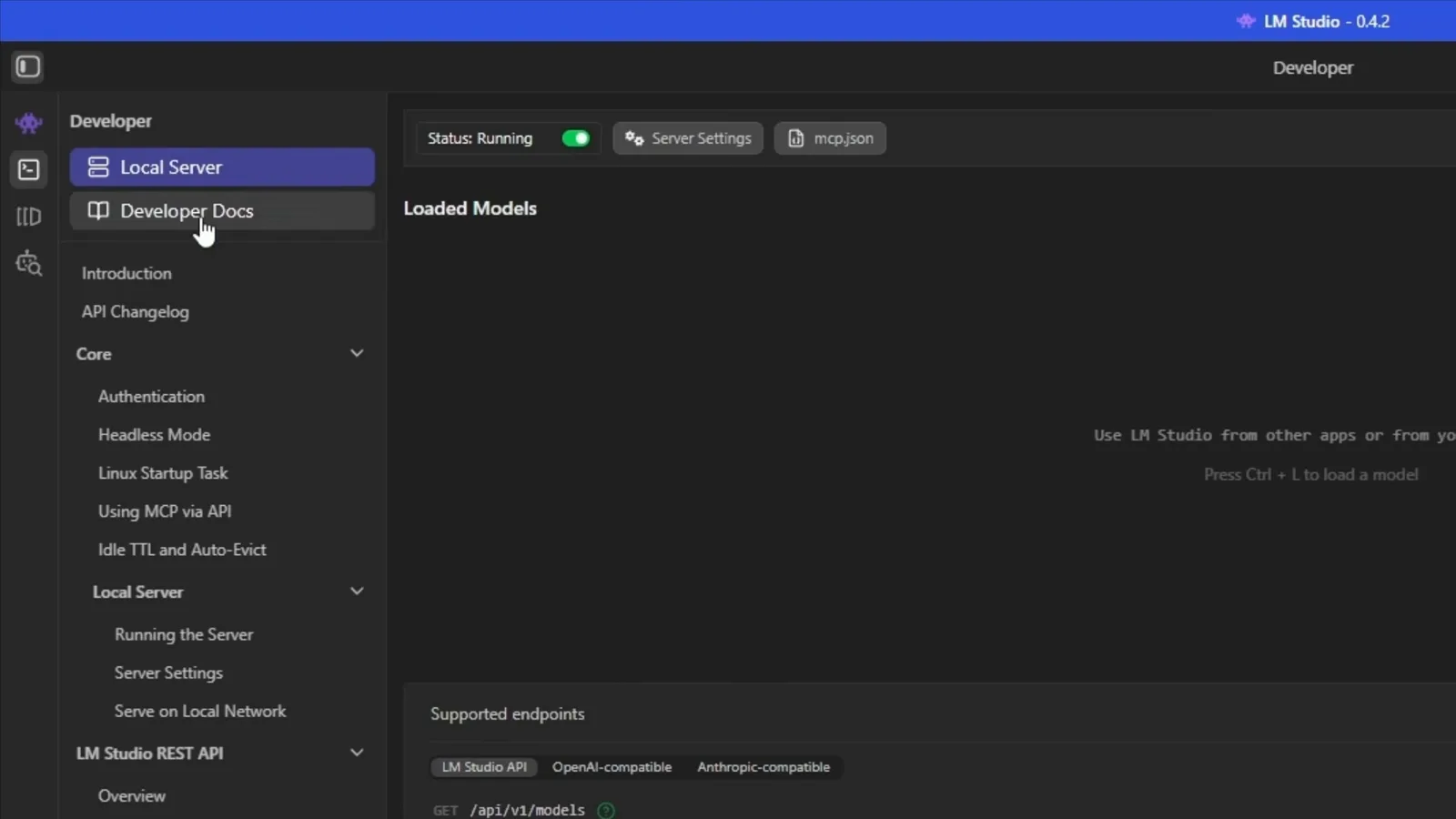Screen dimensions: 1456x819
Task: Open Serve on Local Network page
Action: pyautogui.click(x=200, y=711)
